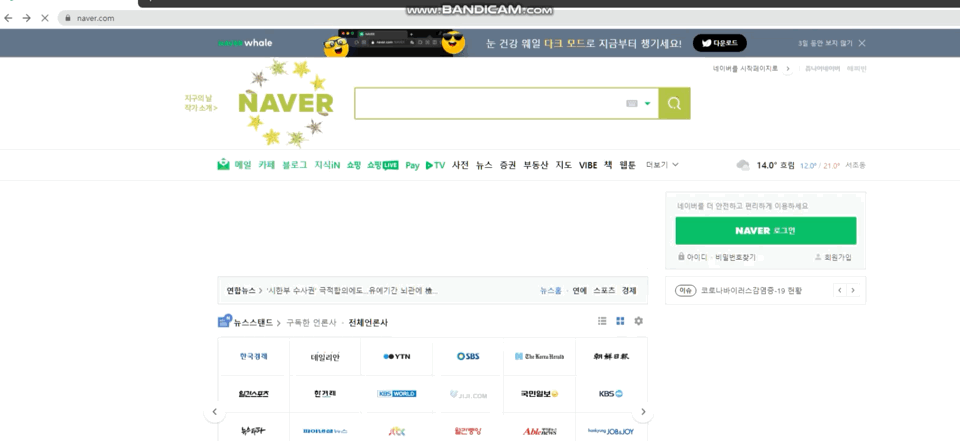Open the 국민일보 press logo
The width and height of the screenshot is (960, 441).
click(539, 394)
